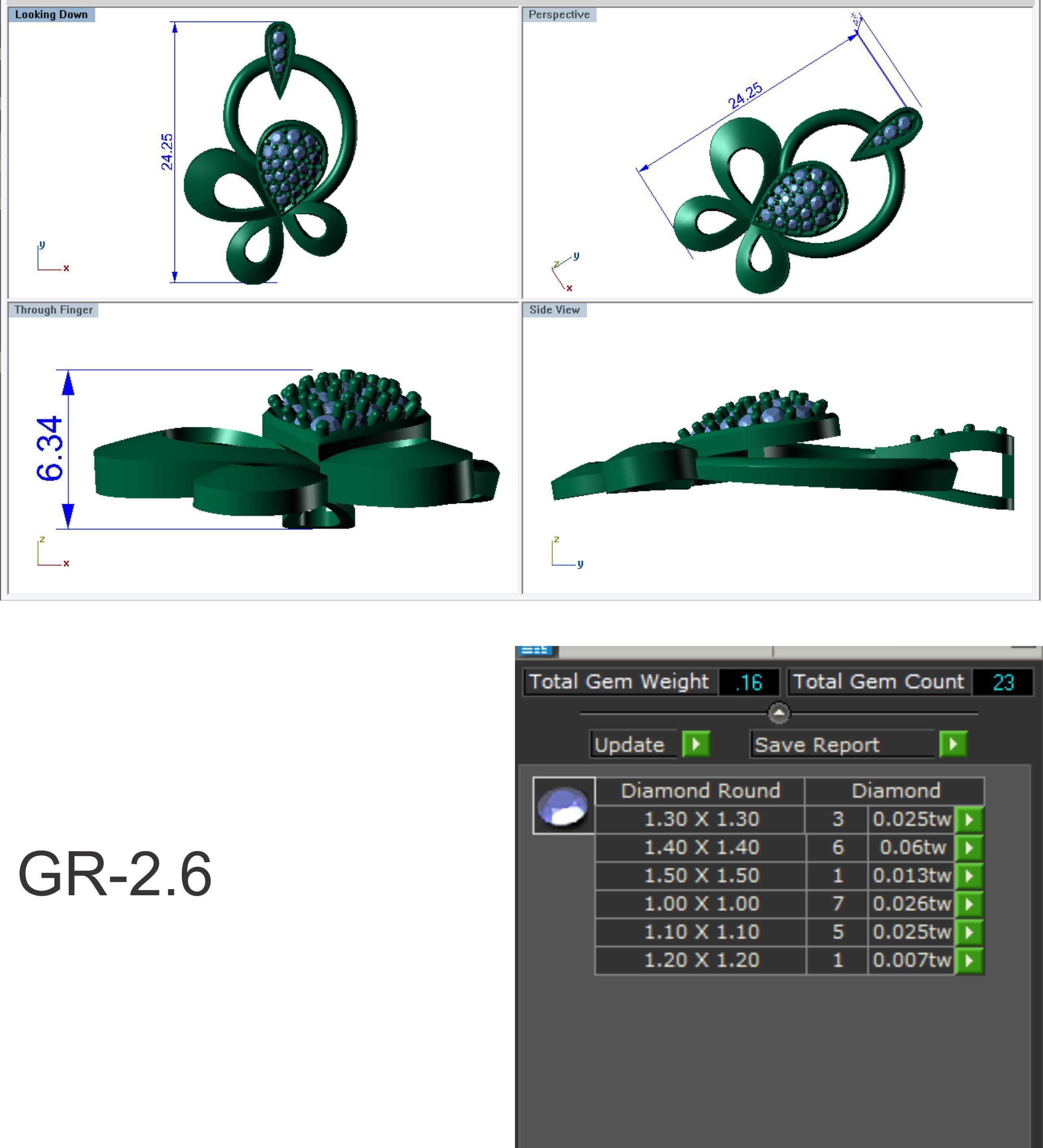
Task: Click the 0.026tw weight cell
Action: pos(912,904)
